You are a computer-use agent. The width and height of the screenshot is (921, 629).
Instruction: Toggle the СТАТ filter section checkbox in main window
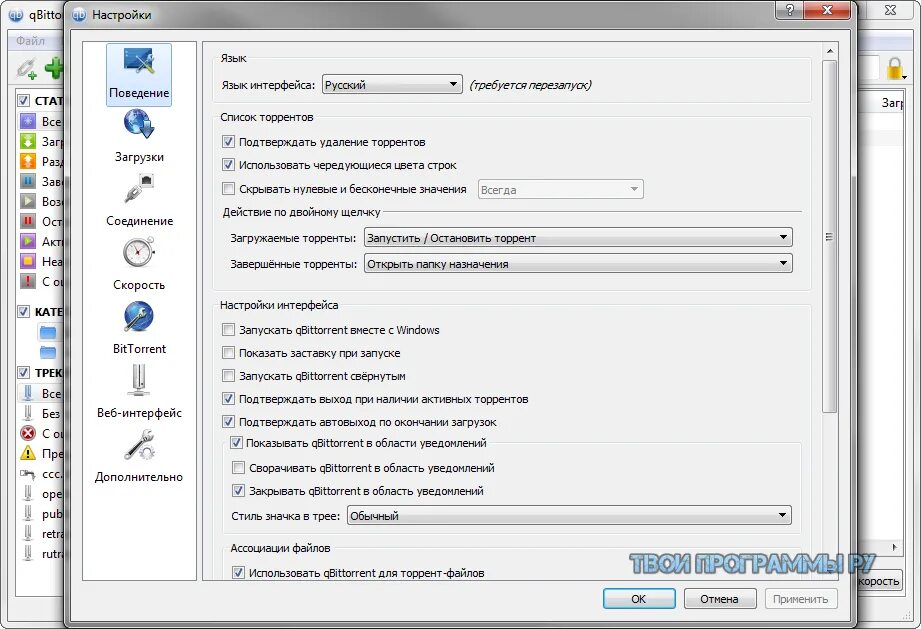click(x=23, y=100)
